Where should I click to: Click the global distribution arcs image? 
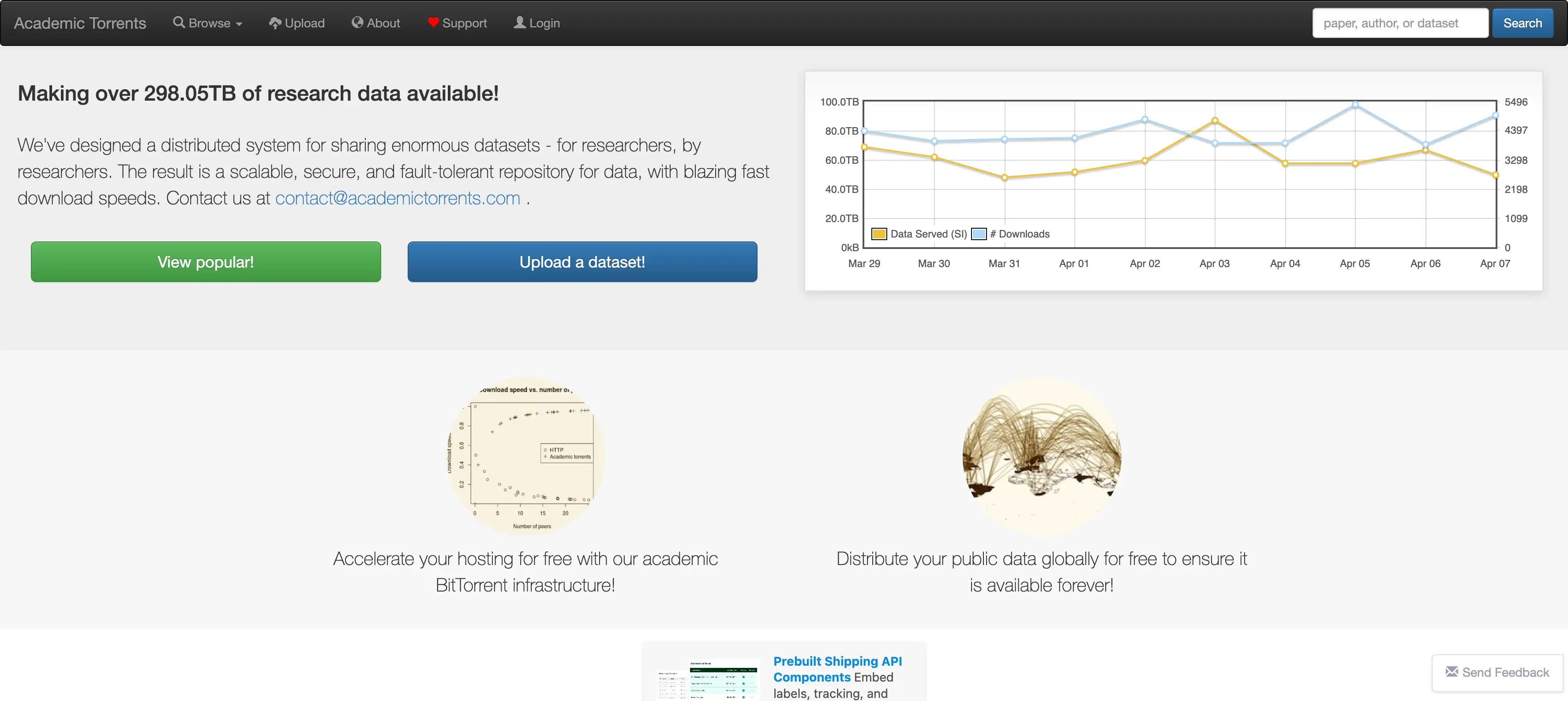coord(1042,457)
